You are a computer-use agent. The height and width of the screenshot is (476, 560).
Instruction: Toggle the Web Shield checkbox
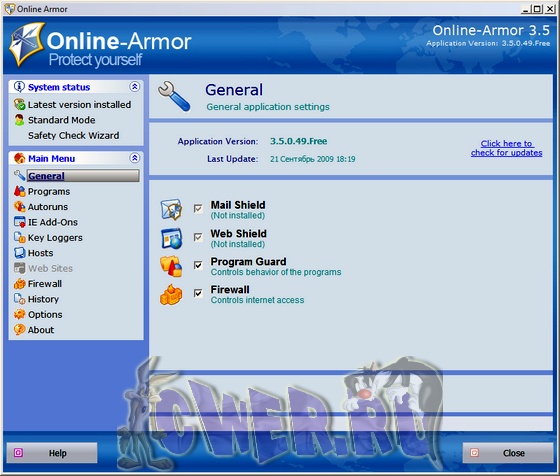[x=198, y=237]
